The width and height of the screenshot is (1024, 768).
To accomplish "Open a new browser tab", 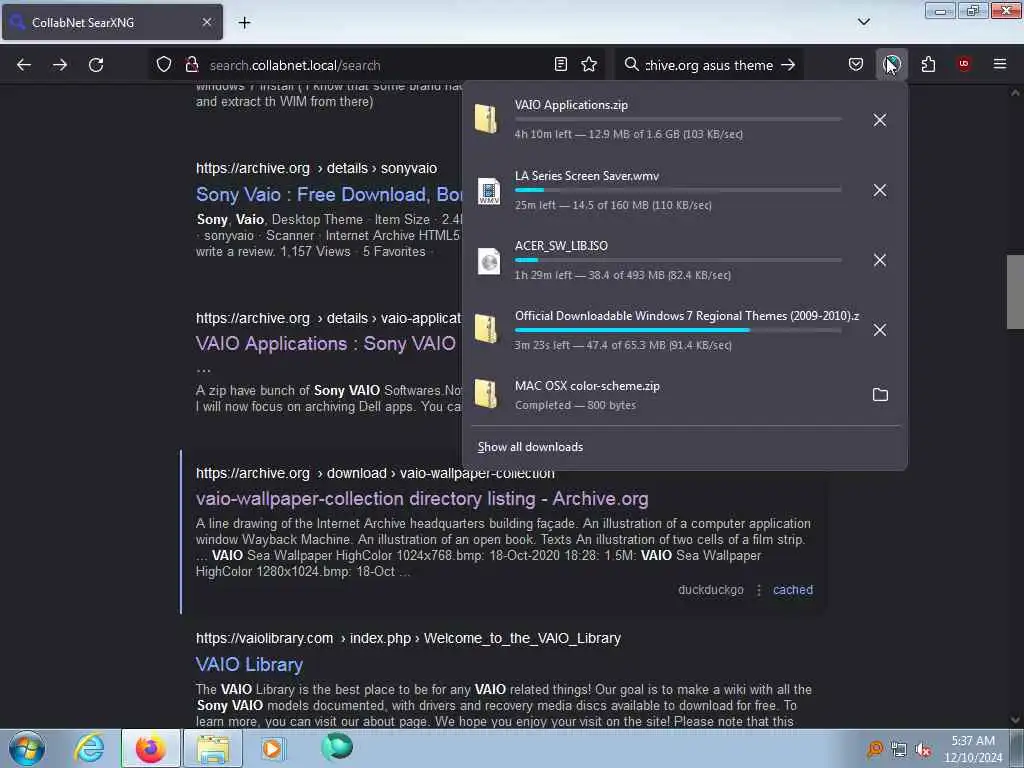I will click(x=244, y=23).
